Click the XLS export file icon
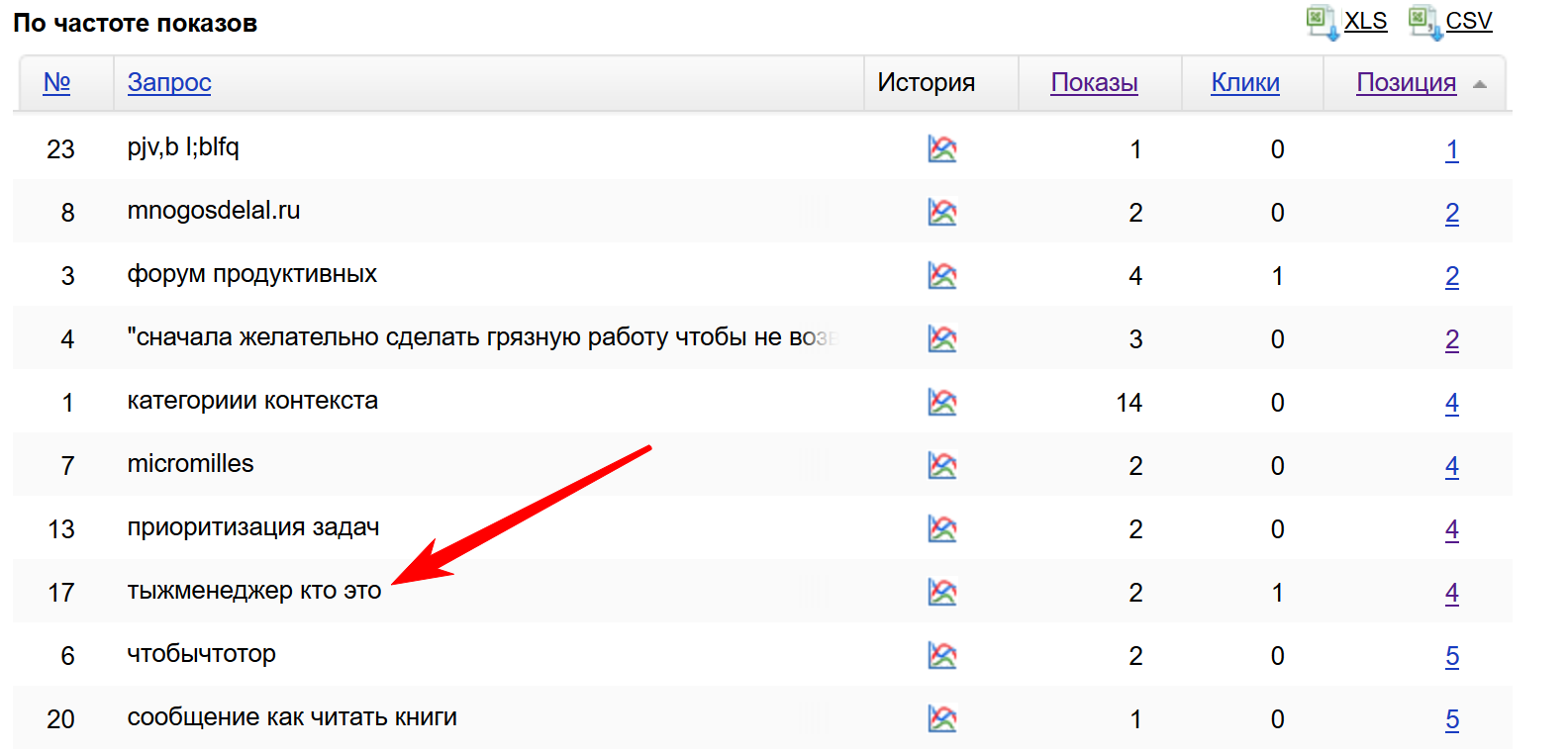 [1321, 22]
